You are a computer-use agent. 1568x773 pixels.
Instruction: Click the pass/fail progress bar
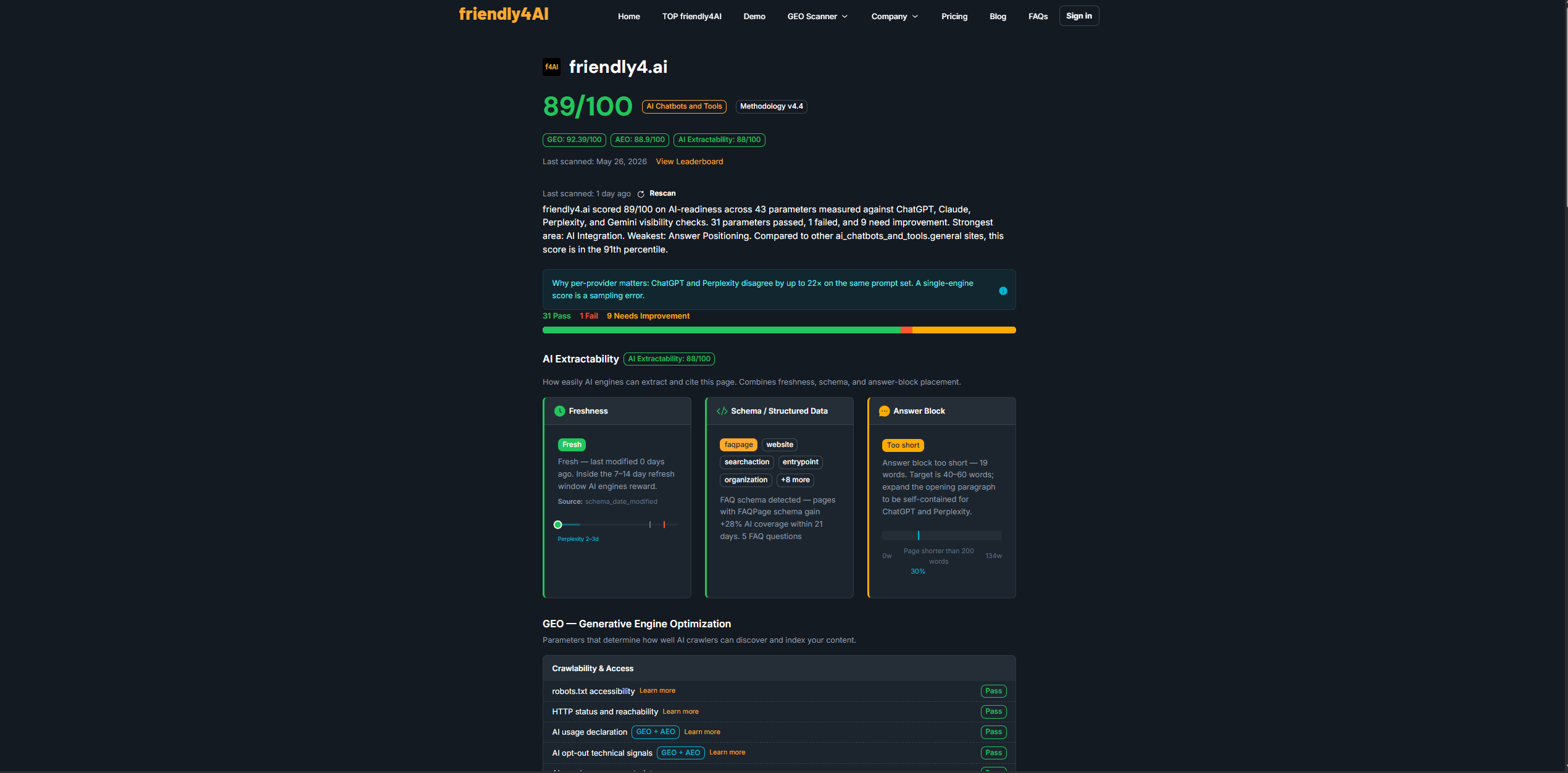(778, 330)
